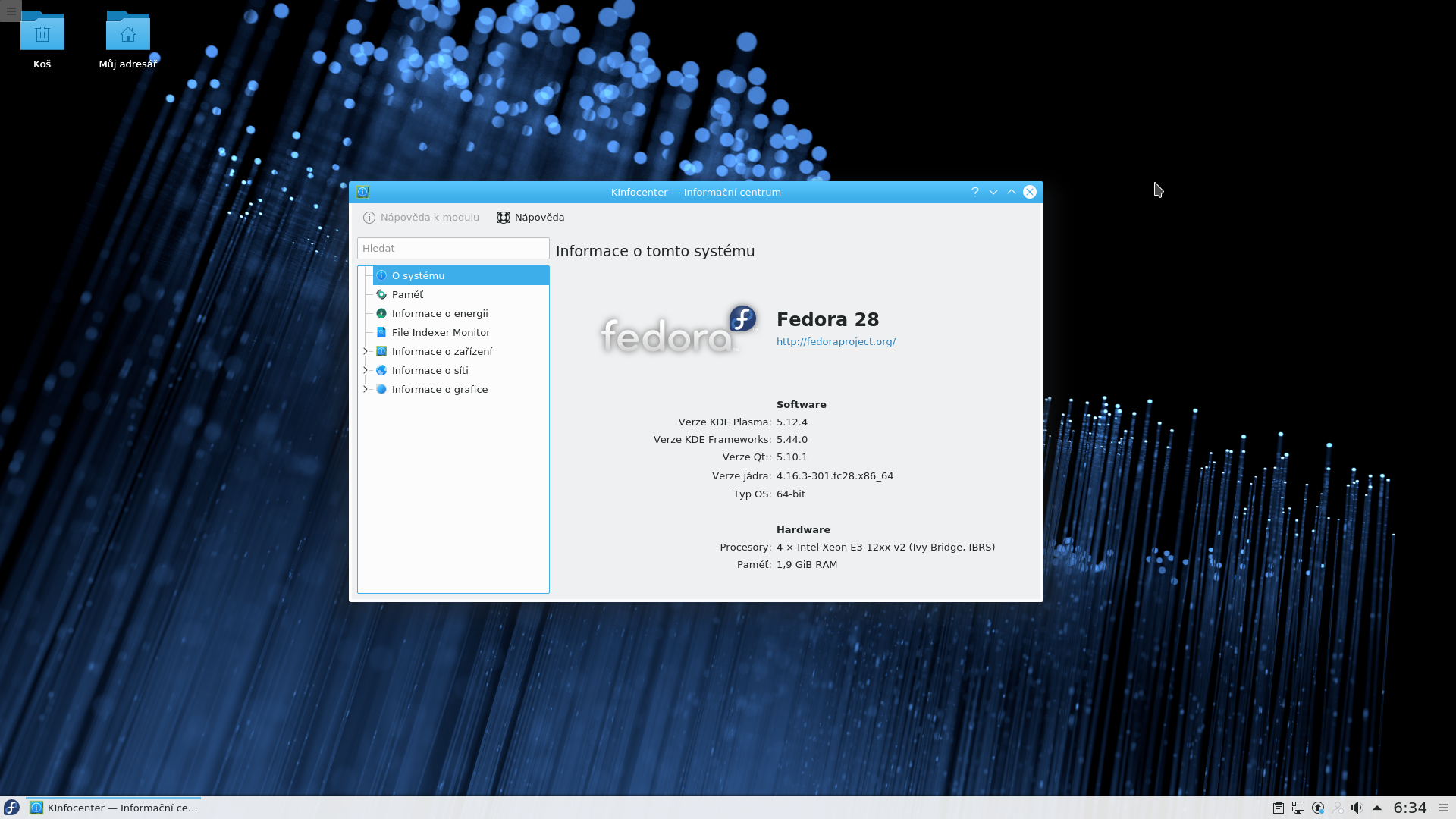
Task: Open the fedoraproject.org link
Action: click(836, 342)
